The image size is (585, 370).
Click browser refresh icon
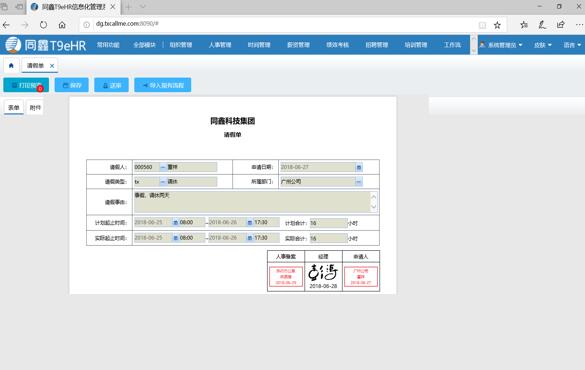pos(44,25)
